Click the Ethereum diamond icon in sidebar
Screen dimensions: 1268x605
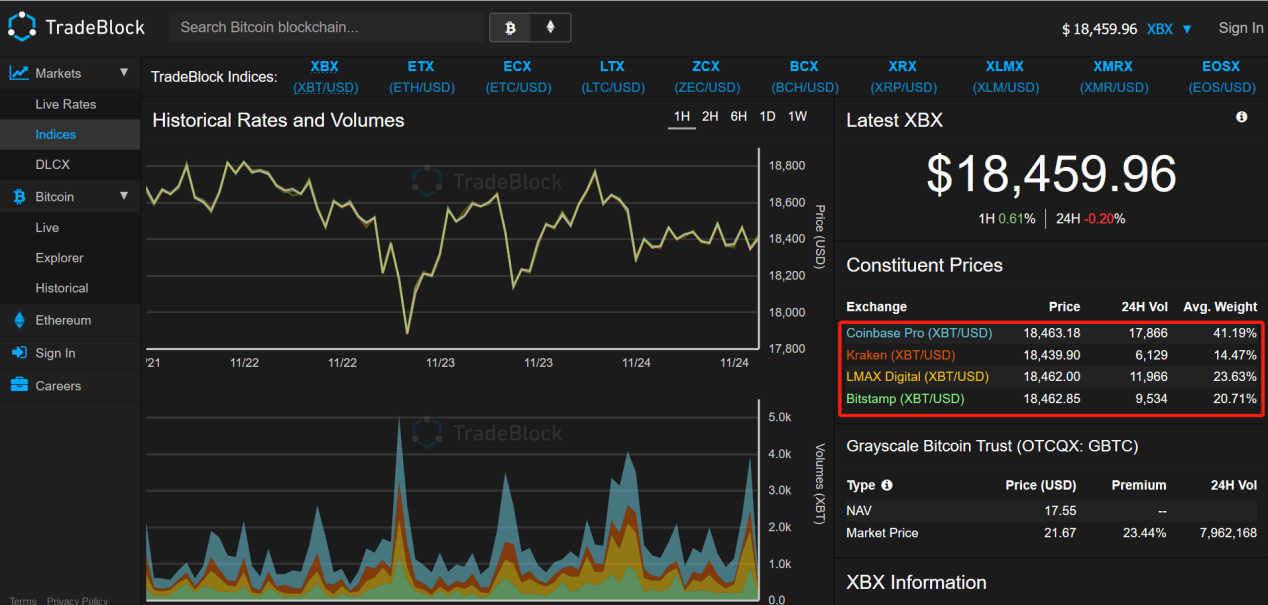pyautogui.click(x=18, y=320)
